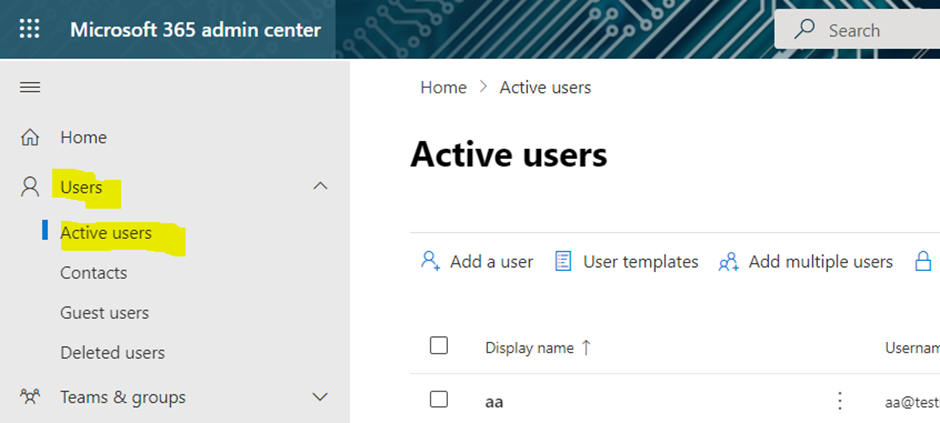Click the sort arrow beside Display name
Viewport: 940px width, 423px height.
tap(586, 348)
